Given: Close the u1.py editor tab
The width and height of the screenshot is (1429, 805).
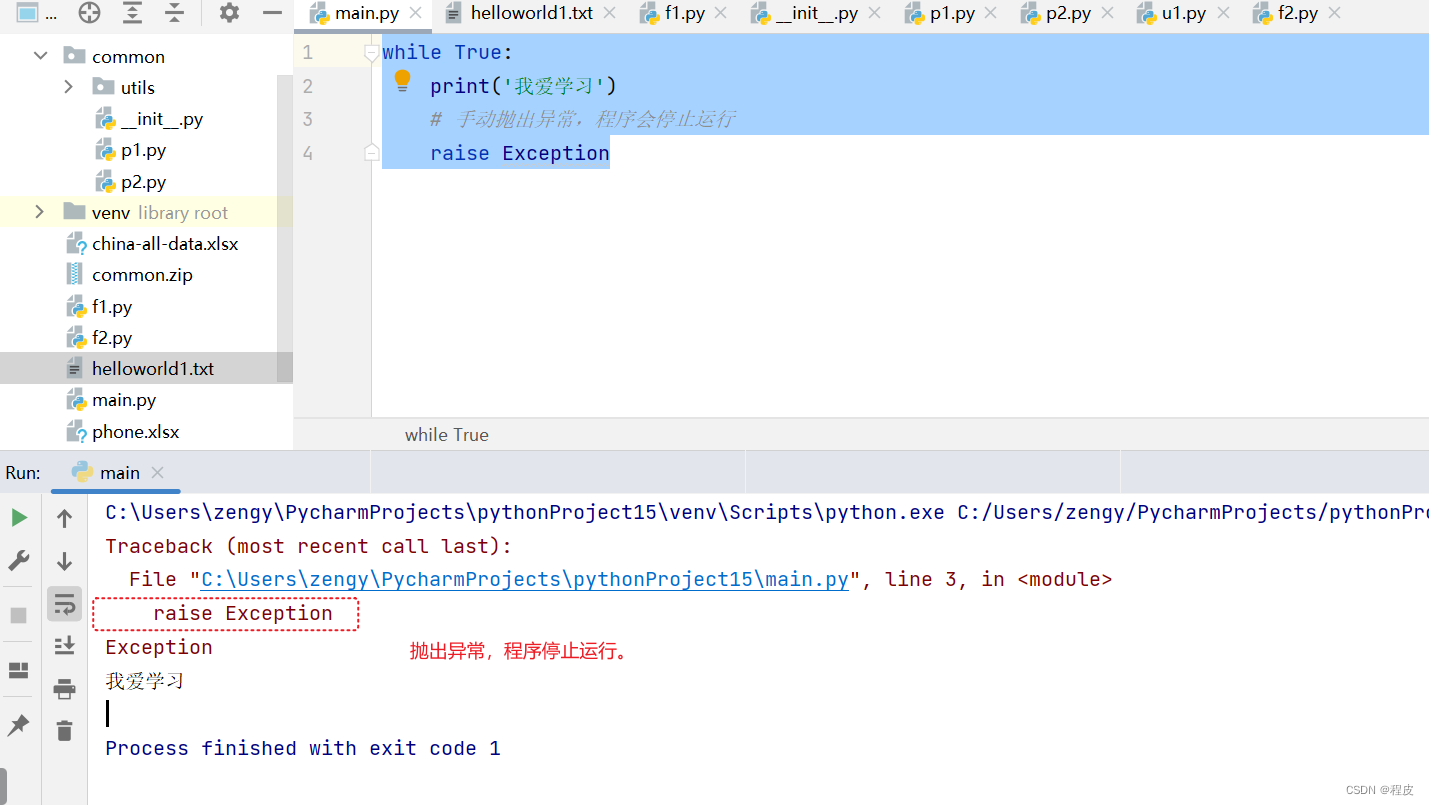Looking at the screenshot, I should [x=1222, y=14].
